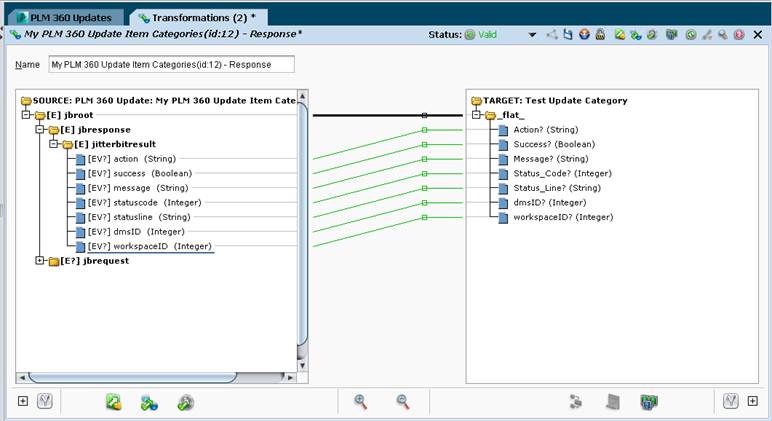Click the blue database icon at bottom right
The image size is (772, 421).
point(649,402)
